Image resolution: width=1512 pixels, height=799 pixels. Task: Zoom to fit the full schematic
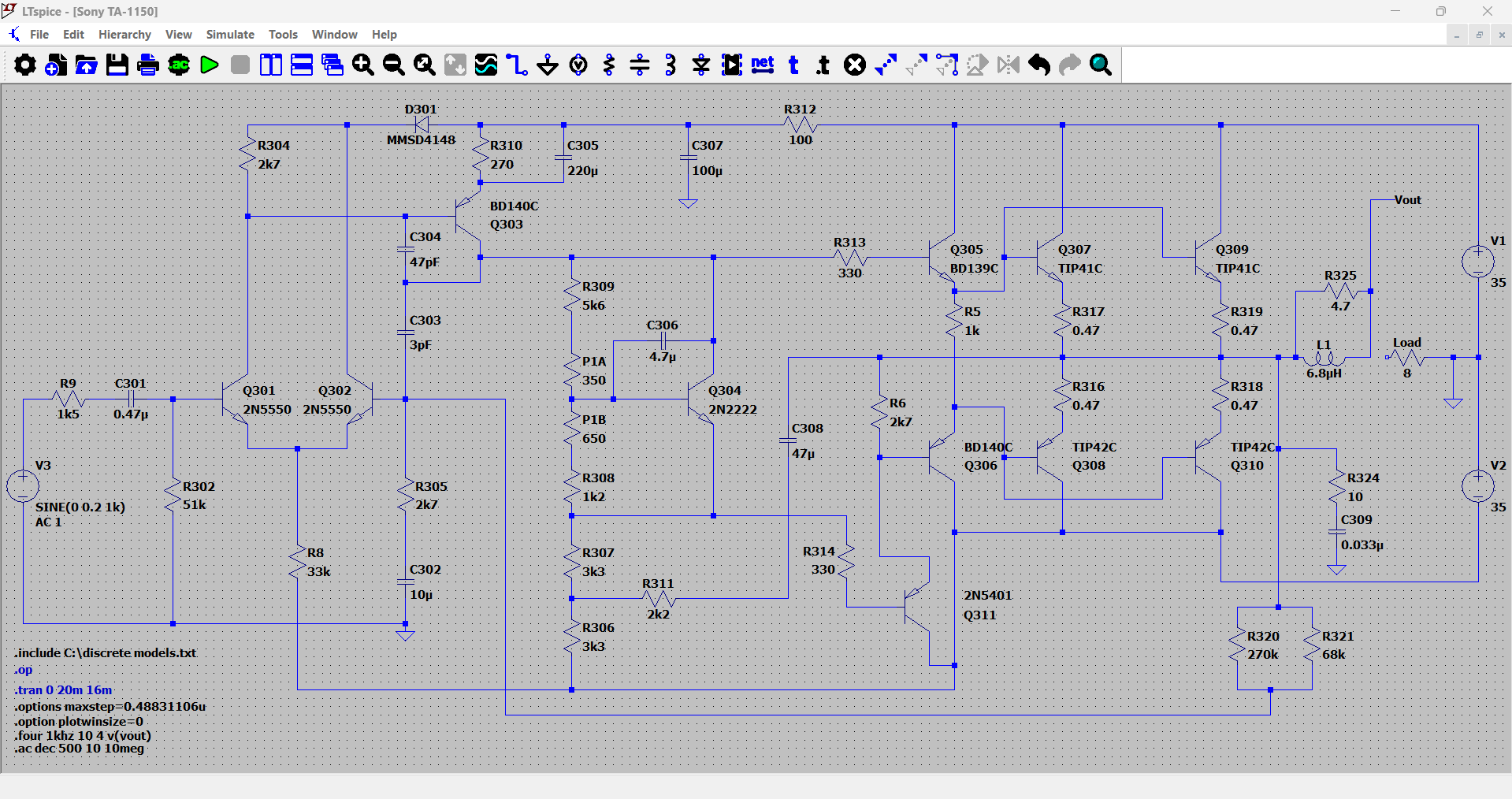pyautogui.click(x=425, y=65)
